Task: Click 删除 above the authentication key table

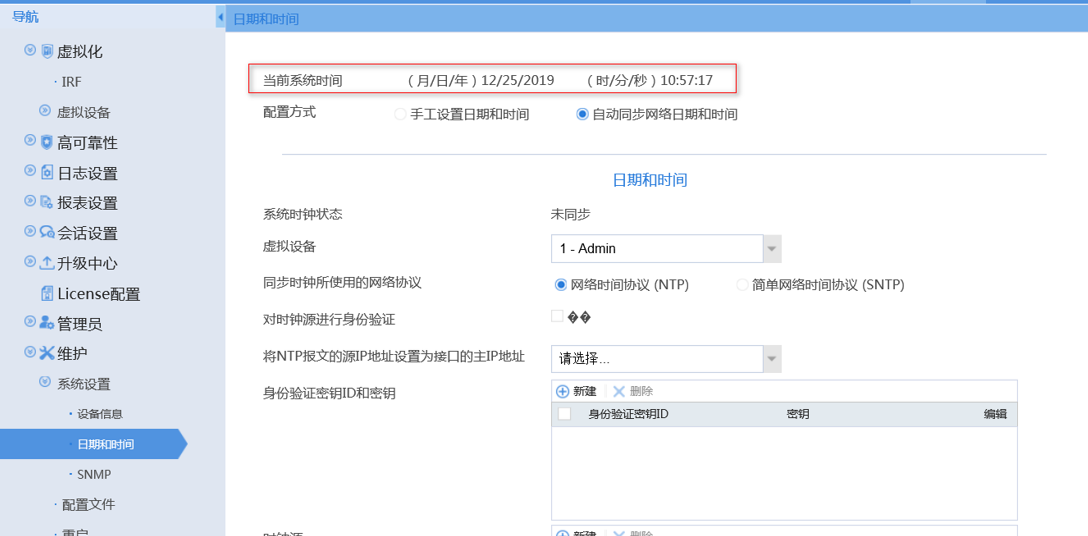Action: (633, 391)
